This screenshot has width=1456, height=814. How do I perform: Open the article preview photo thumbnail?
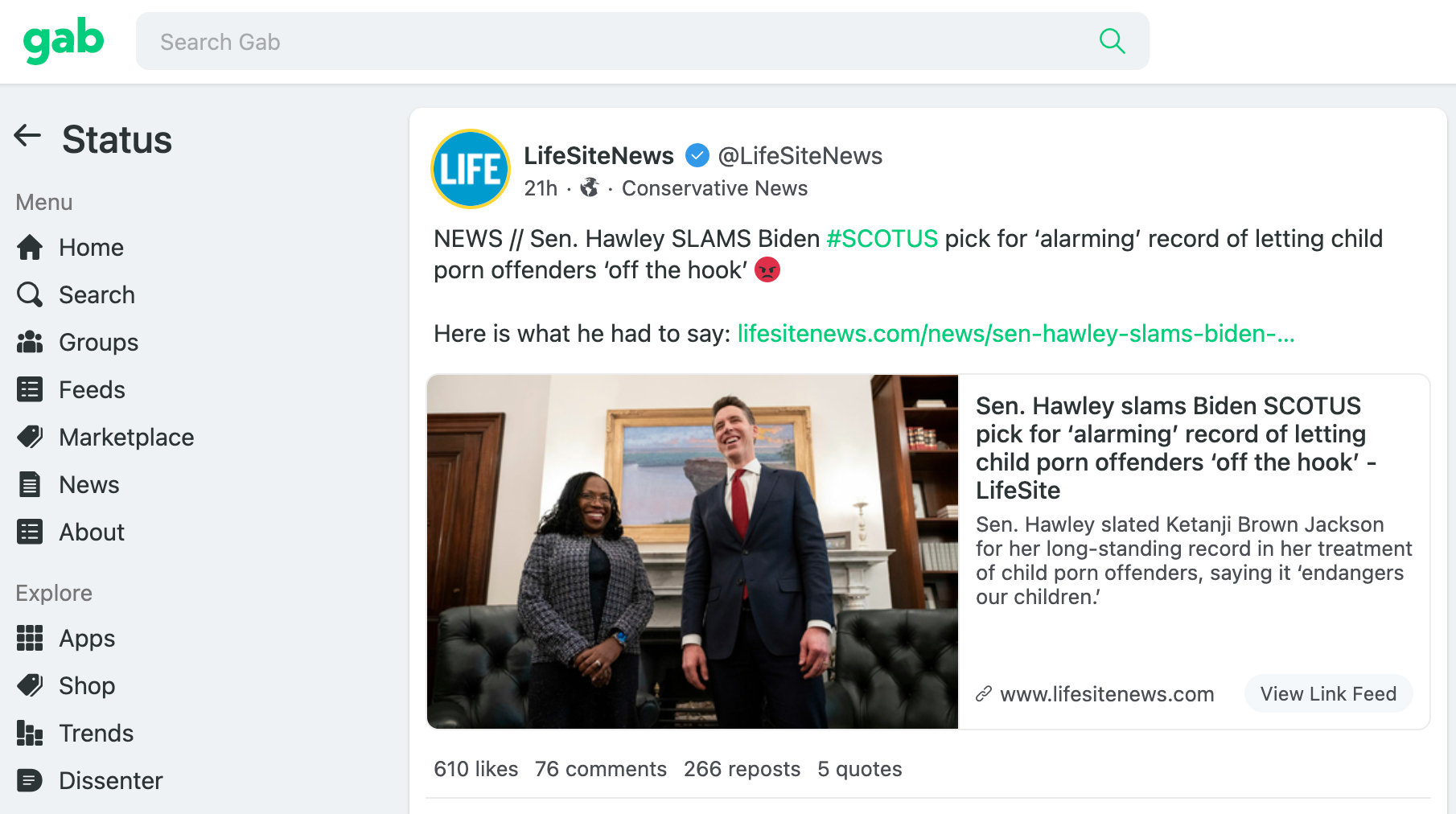click(693, 552)
